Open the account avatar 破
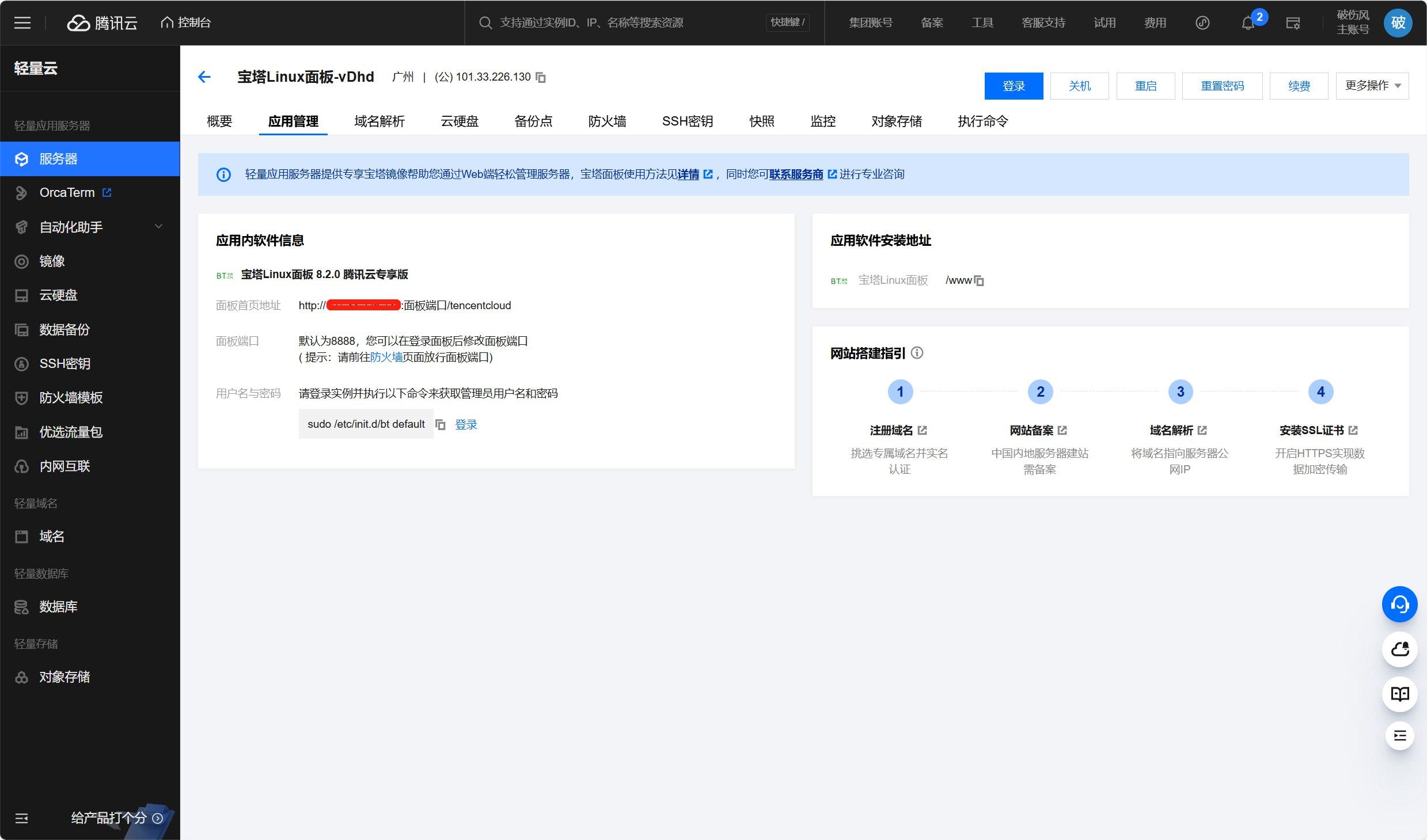The height and width of the screenshot is (840, 1427). tap(1398, 22)
